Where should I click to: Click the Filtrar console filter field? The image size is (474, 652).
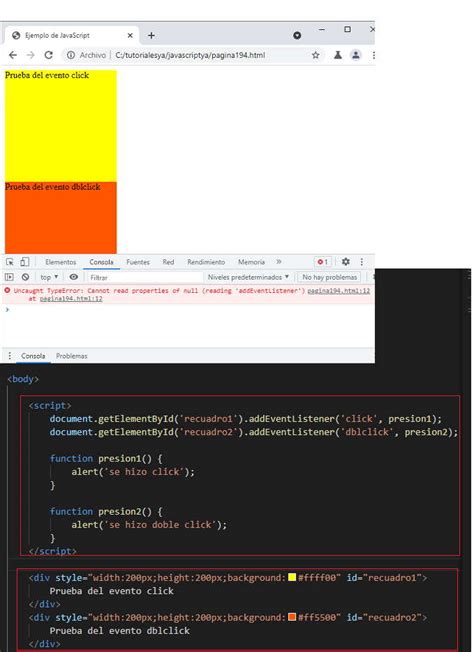tap(144, 277)
